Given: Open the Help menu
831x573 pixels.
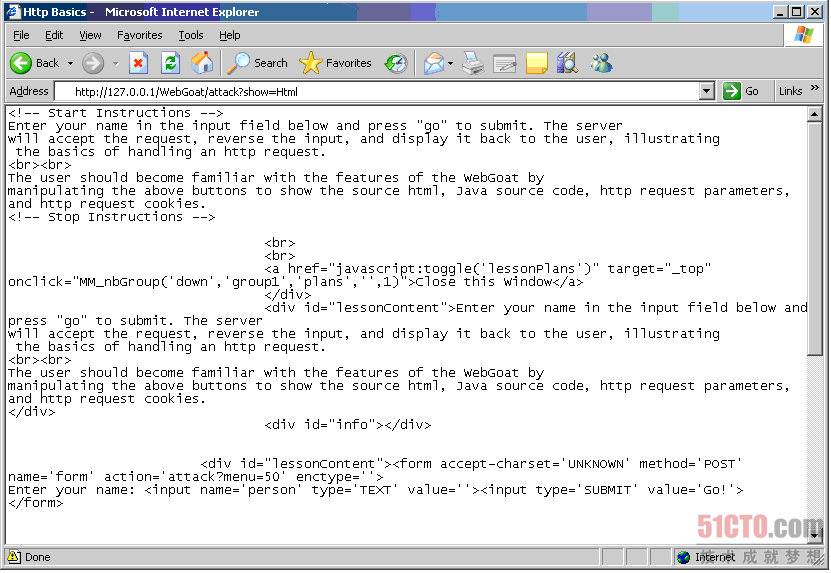Looking at the screenshot, I should (x=229, y=35).
